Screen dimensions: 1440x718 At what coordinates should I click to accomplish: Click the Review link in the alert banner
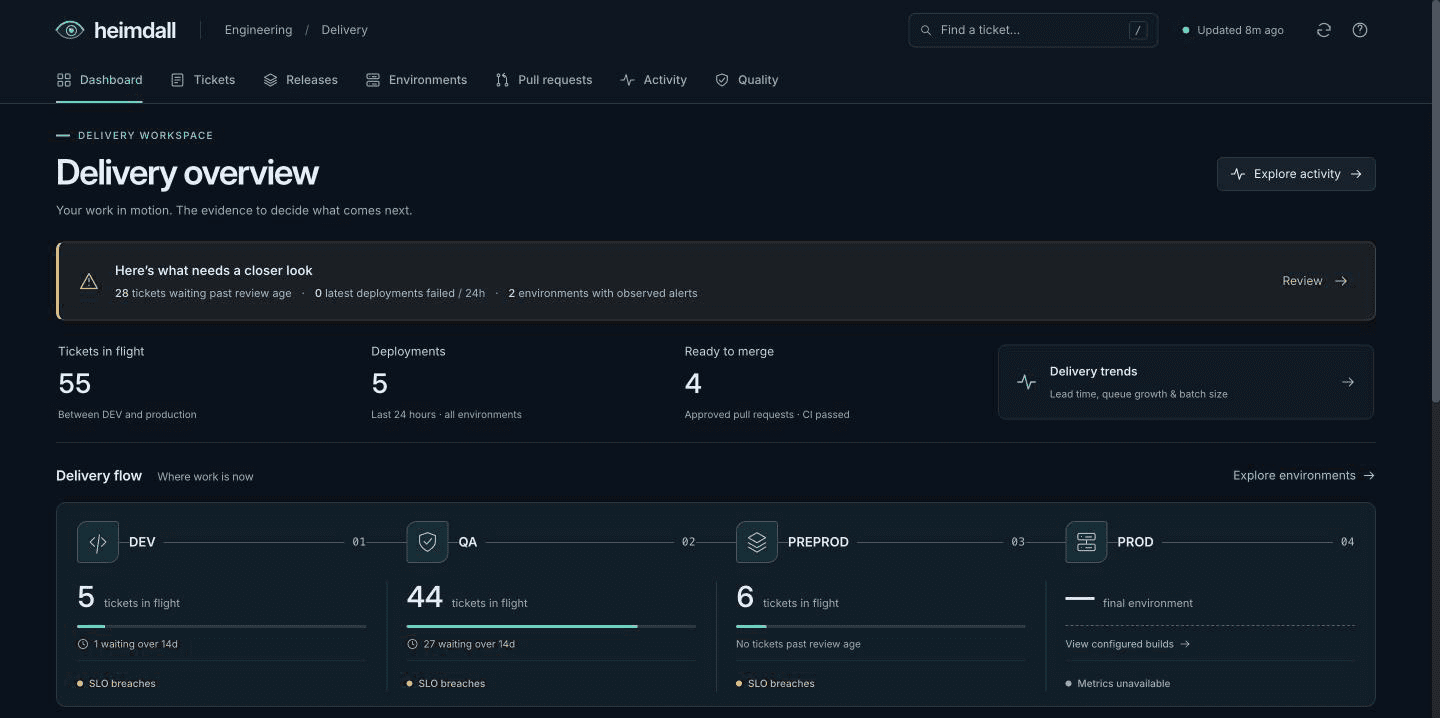pyautogui.click(x=1315, y=281)
